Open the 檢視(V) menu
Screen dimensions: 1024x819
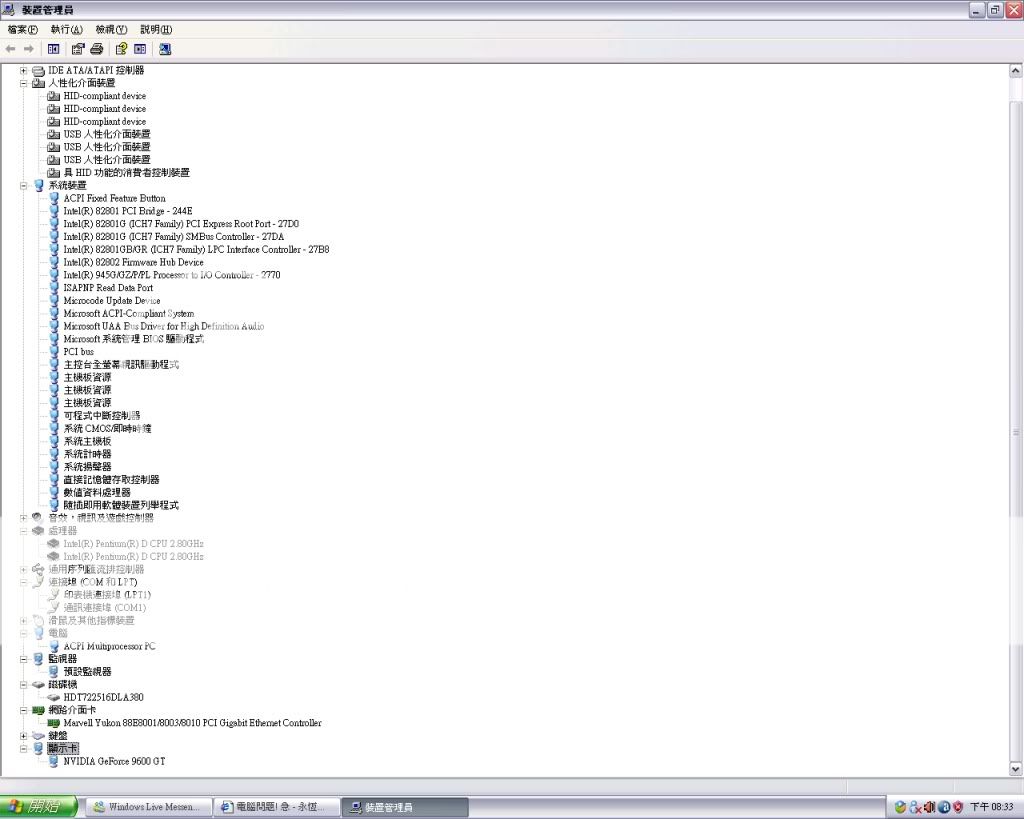(111, 29)
